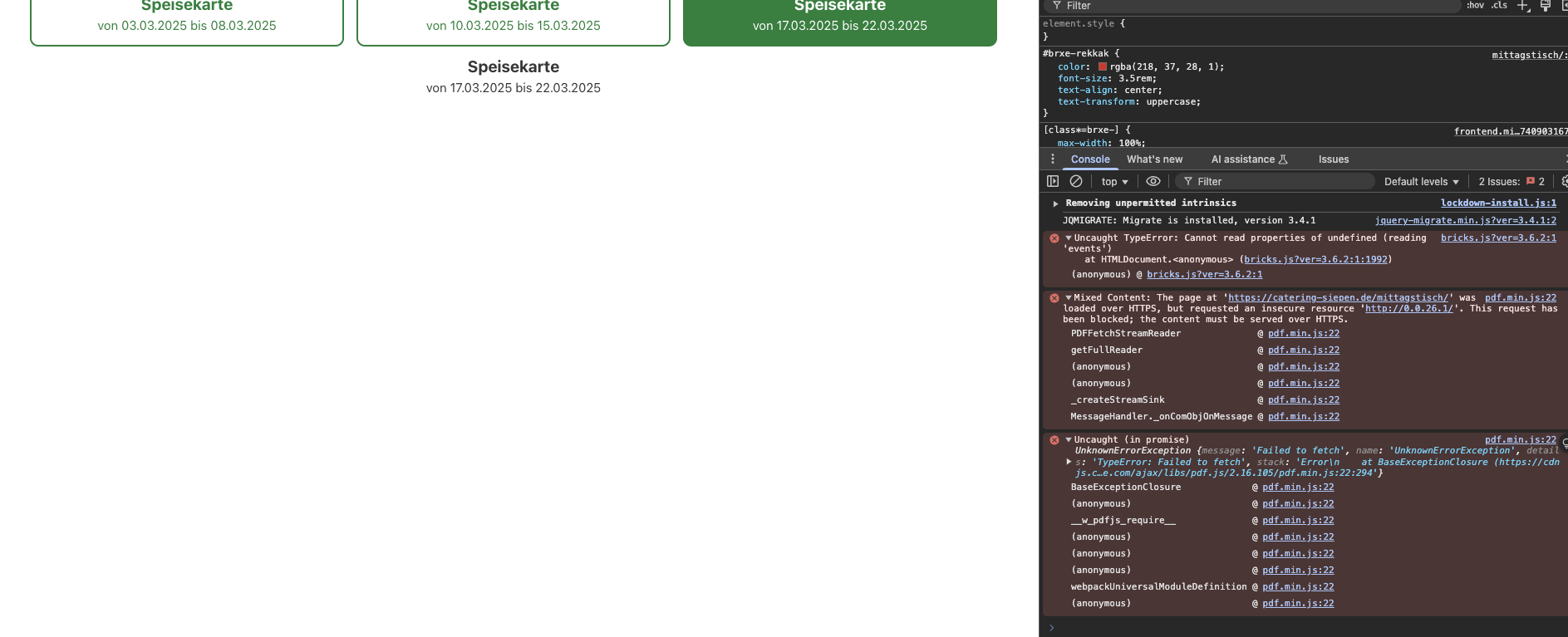Viewport: 1568px width, 637px height.
Task: Click the JQMIGRATE installed message text
Action: [1189, 220]
